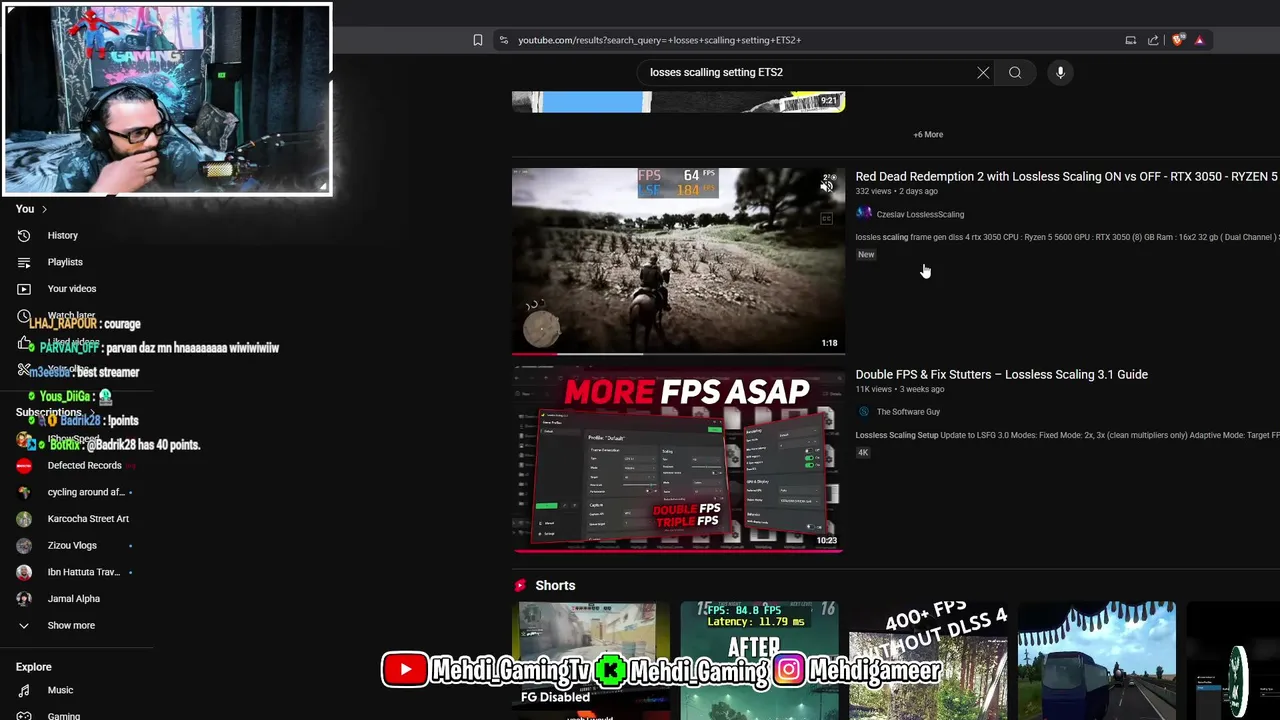1280x720 pixels.
Task: Open the bus on road short
Action: click(1097, 660)
